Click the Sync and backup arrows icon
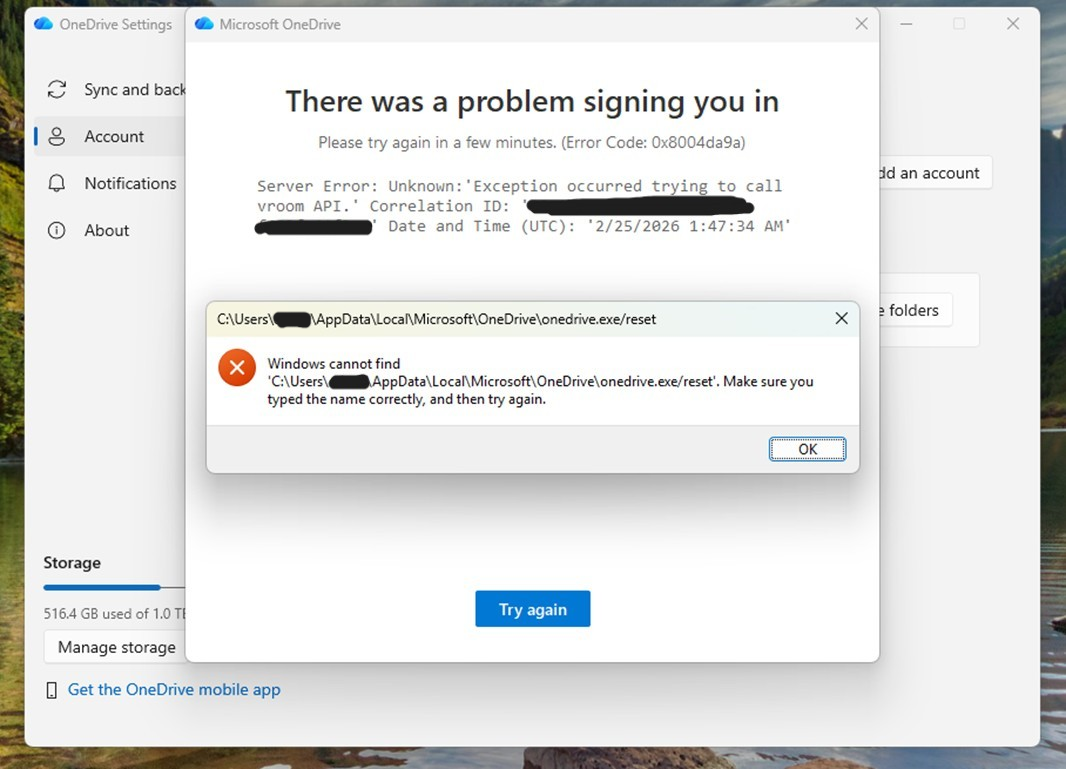The width and height of the screenshot is (1066, 769). click(57, 89)
